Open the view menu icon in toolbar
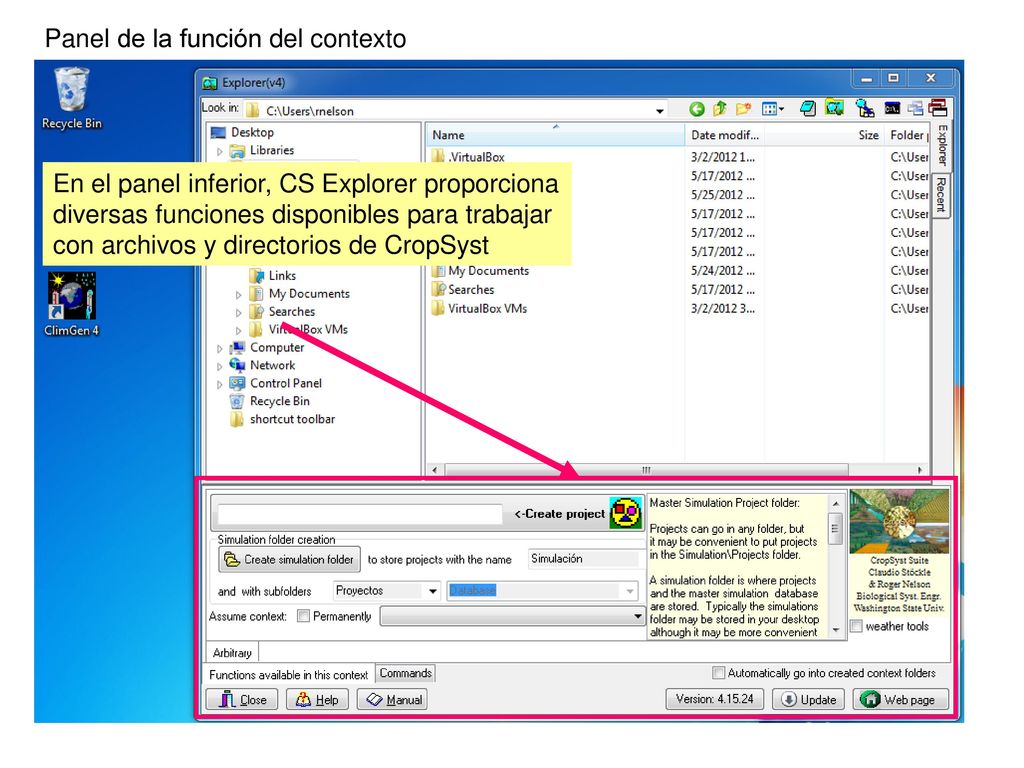The image size is (1024, 768). pyautogui.click(x=773, y=109)
